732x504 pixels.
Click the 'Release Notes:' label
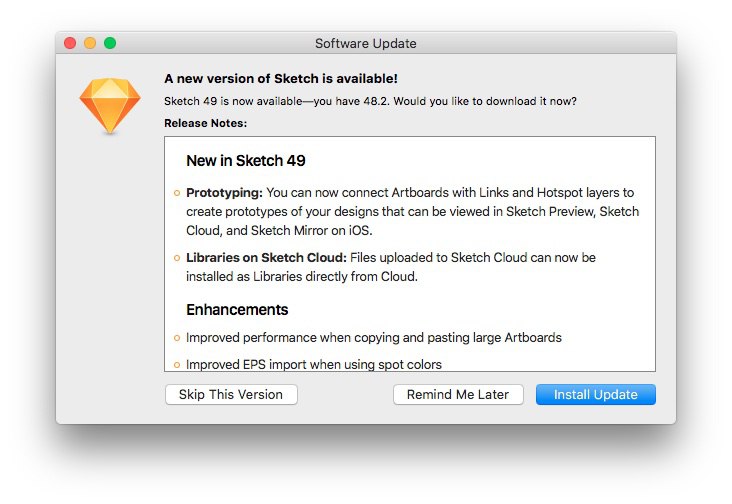point(205,123)
